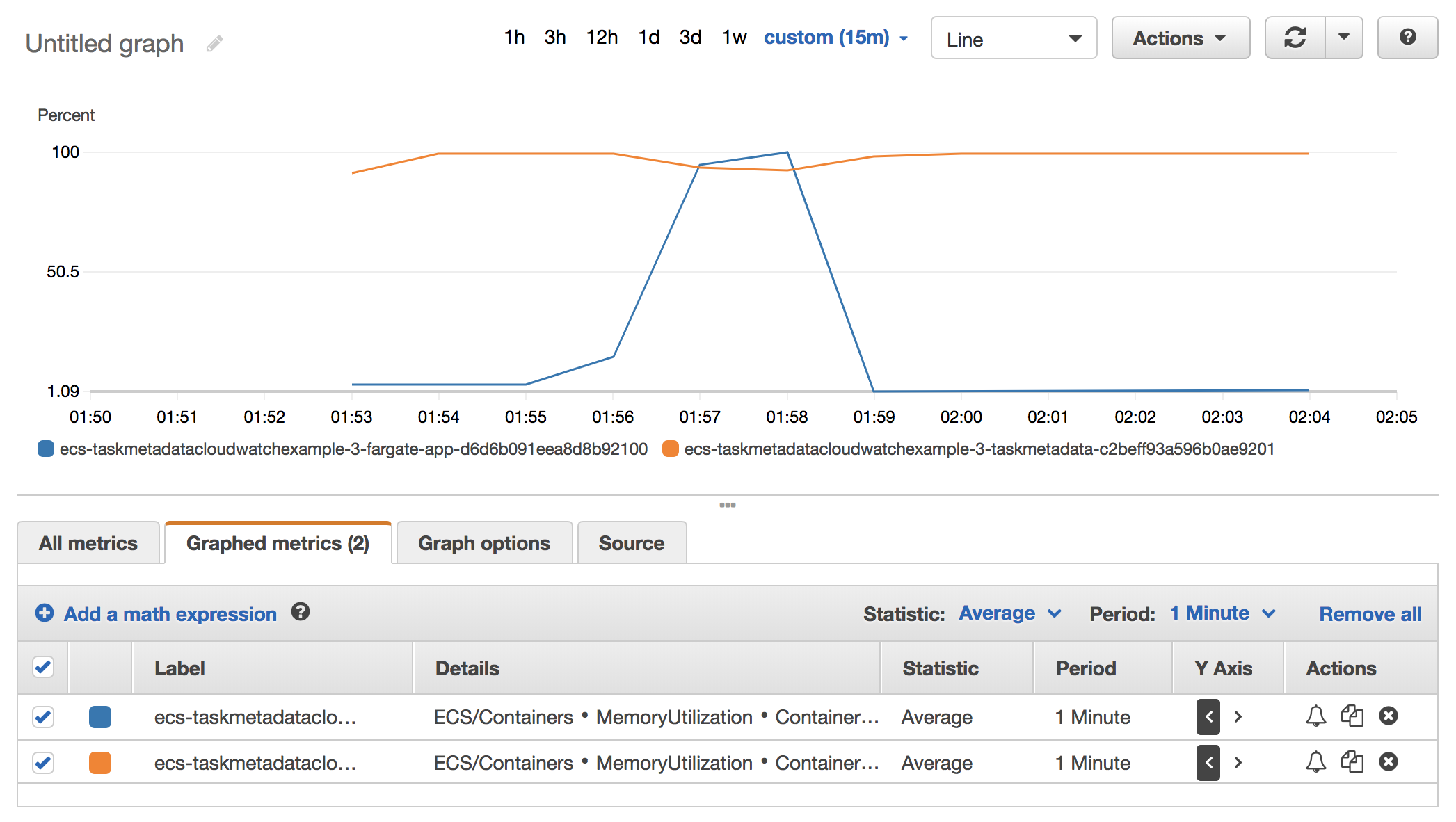1456x822 pixels.
Task: Remove the blue metric using X icon
Action: (1389, 716)
